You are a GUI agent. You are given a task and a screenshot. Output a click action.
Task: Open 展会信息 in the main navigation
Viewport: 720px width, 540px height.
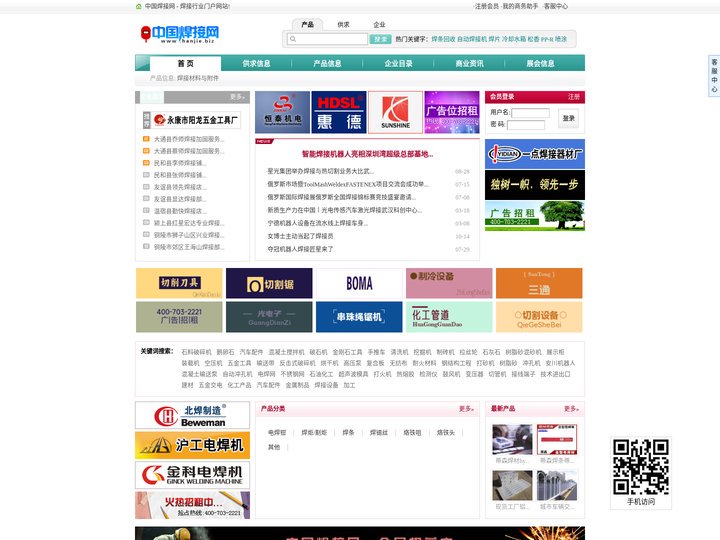click(x=540, y=63)
